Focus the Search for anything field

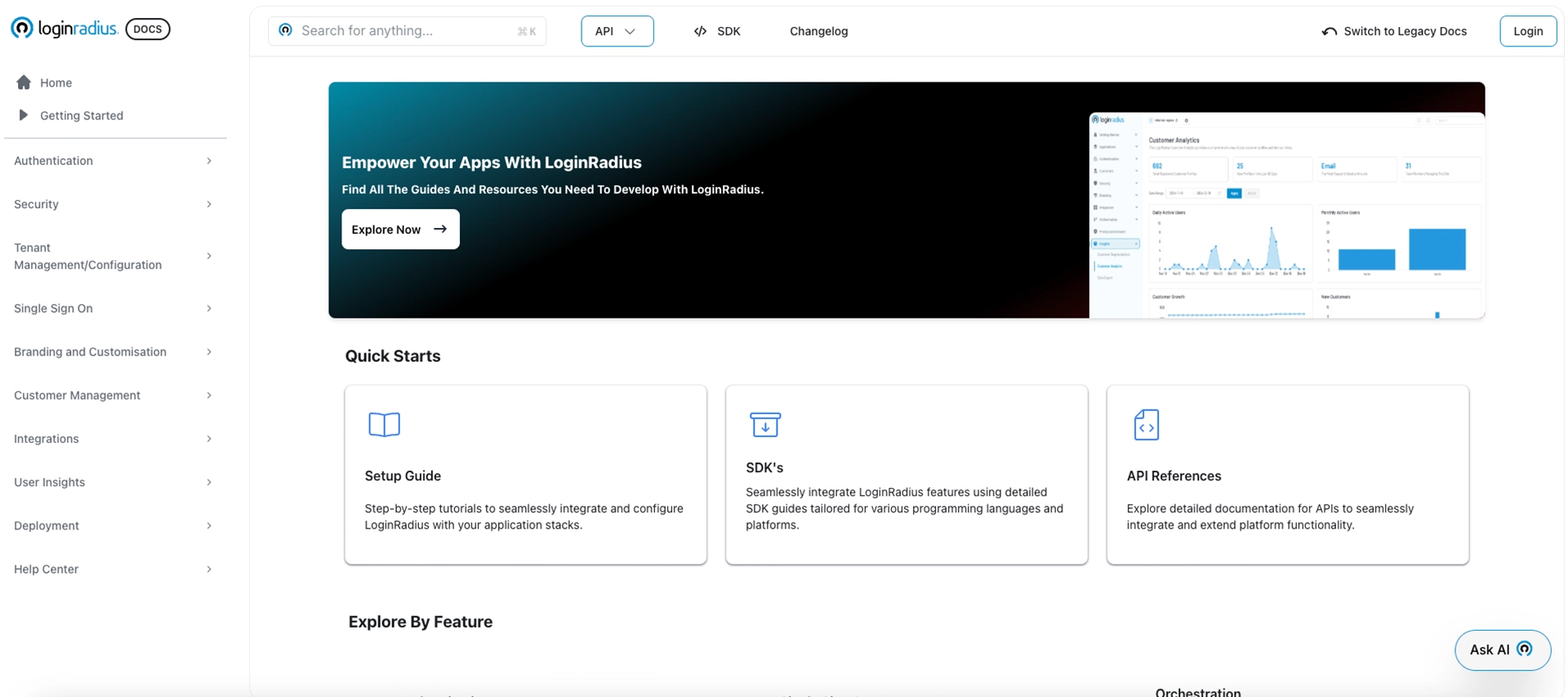click(407, 31)
